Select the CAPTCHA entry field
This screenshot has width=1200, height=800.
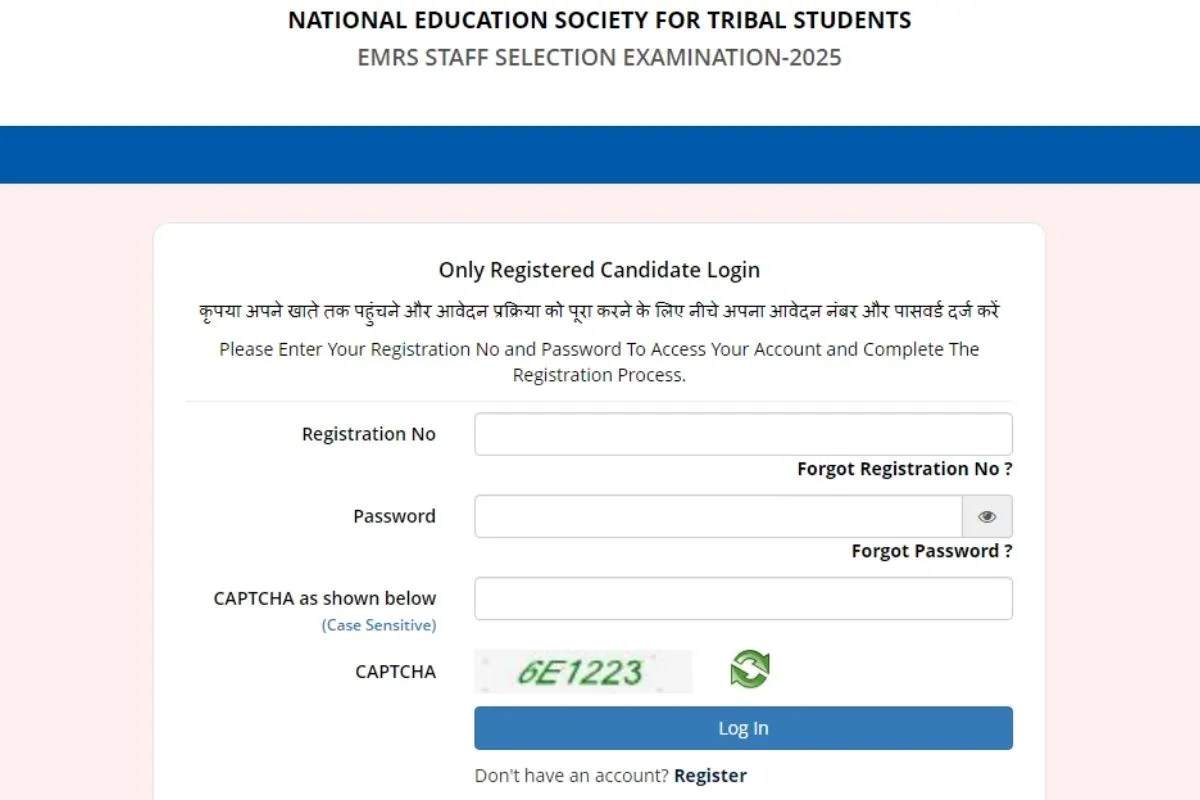[x=743, y=597]
